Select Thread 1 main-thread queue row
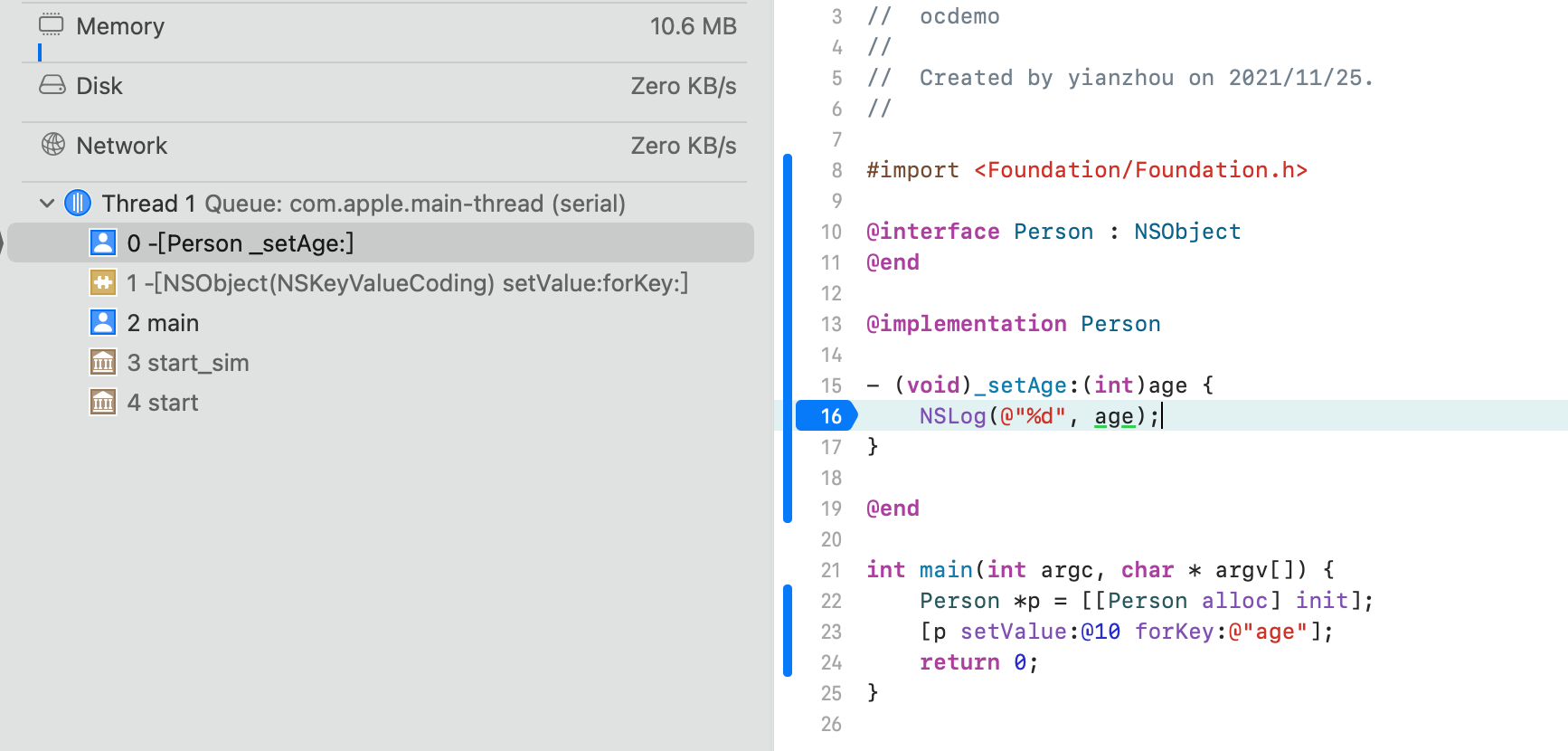The width and height of the screenshot is (1568, 751). [x=381, y=203]
